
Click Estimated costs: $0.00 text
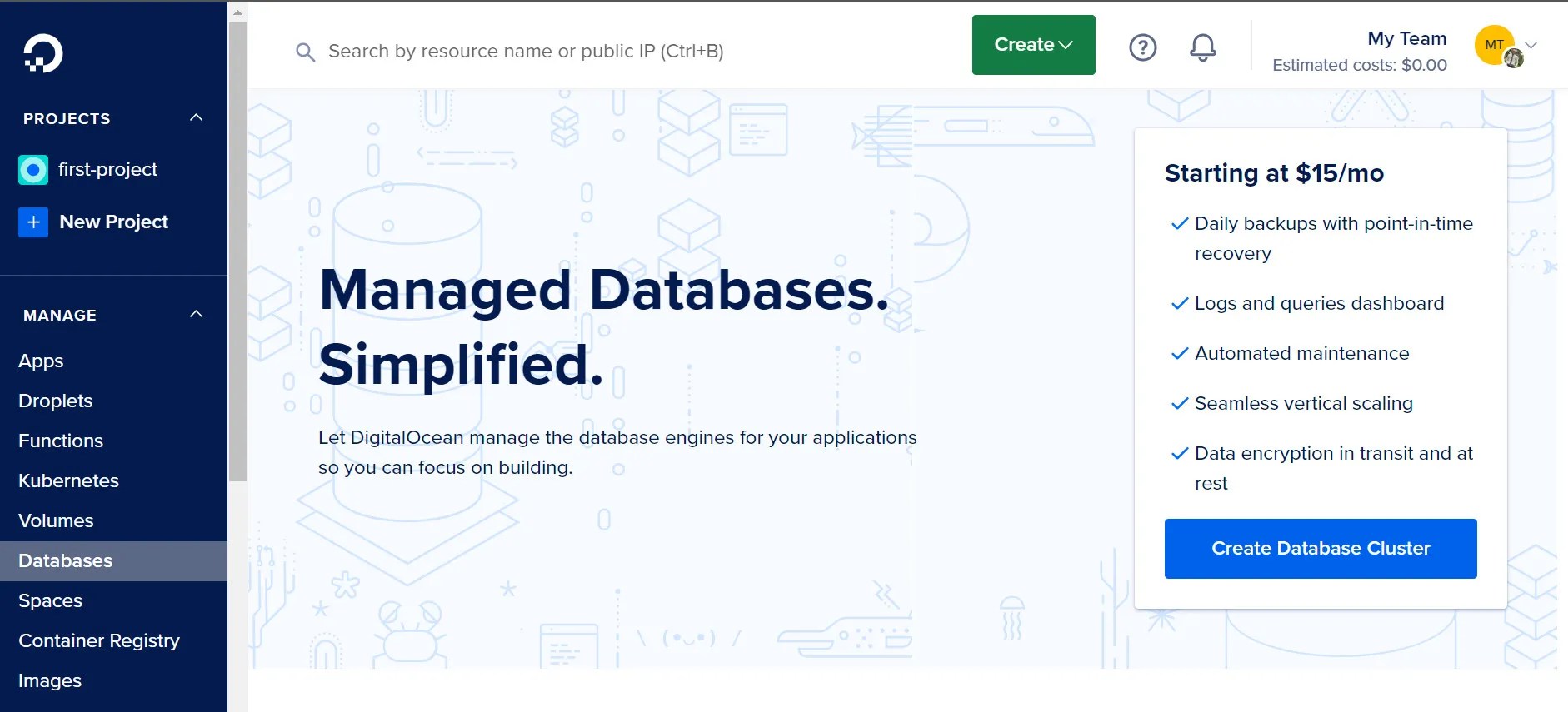[x=1360, y=65]
